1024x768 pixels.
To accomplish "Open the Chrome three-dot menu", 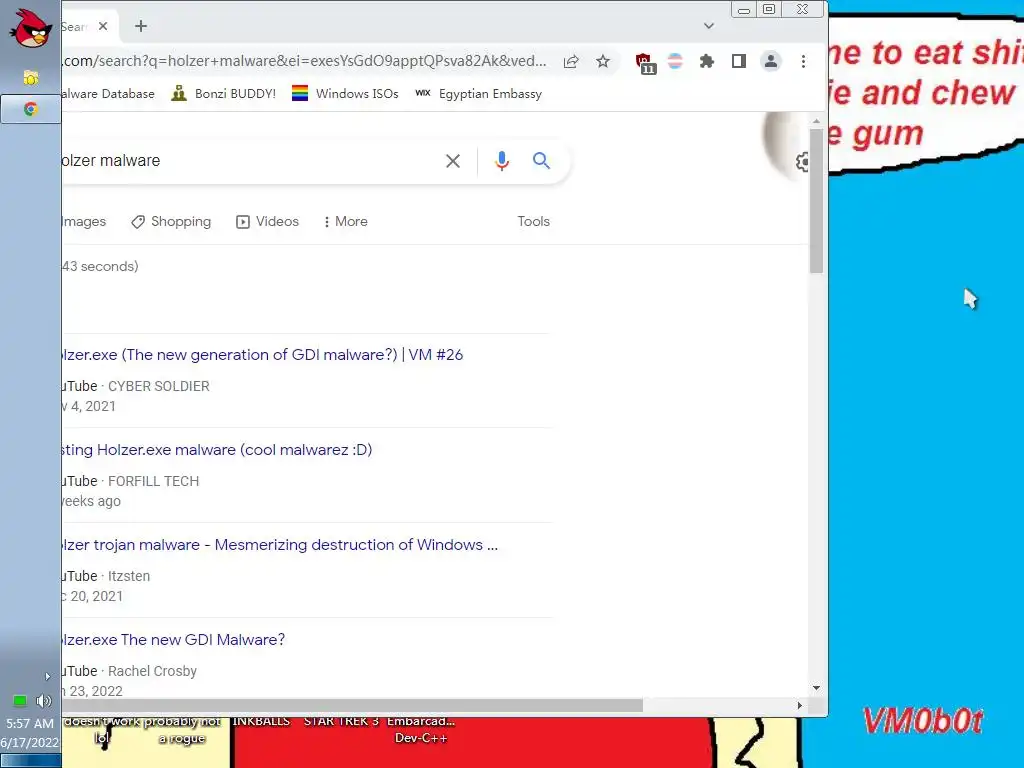I will coord(803,61).
